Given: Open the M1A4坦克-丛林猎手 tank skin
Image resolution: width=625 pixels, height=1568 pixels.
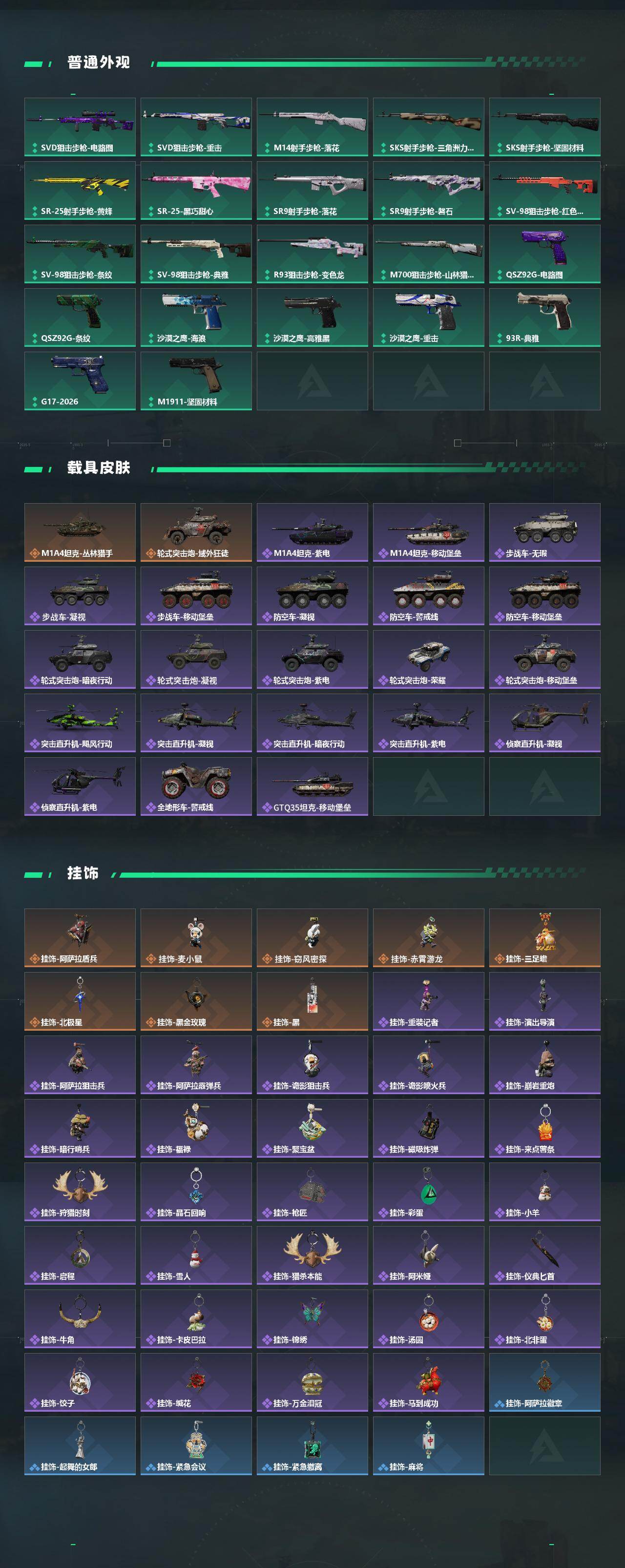Looking at the screenshot, I should [80, 532].
